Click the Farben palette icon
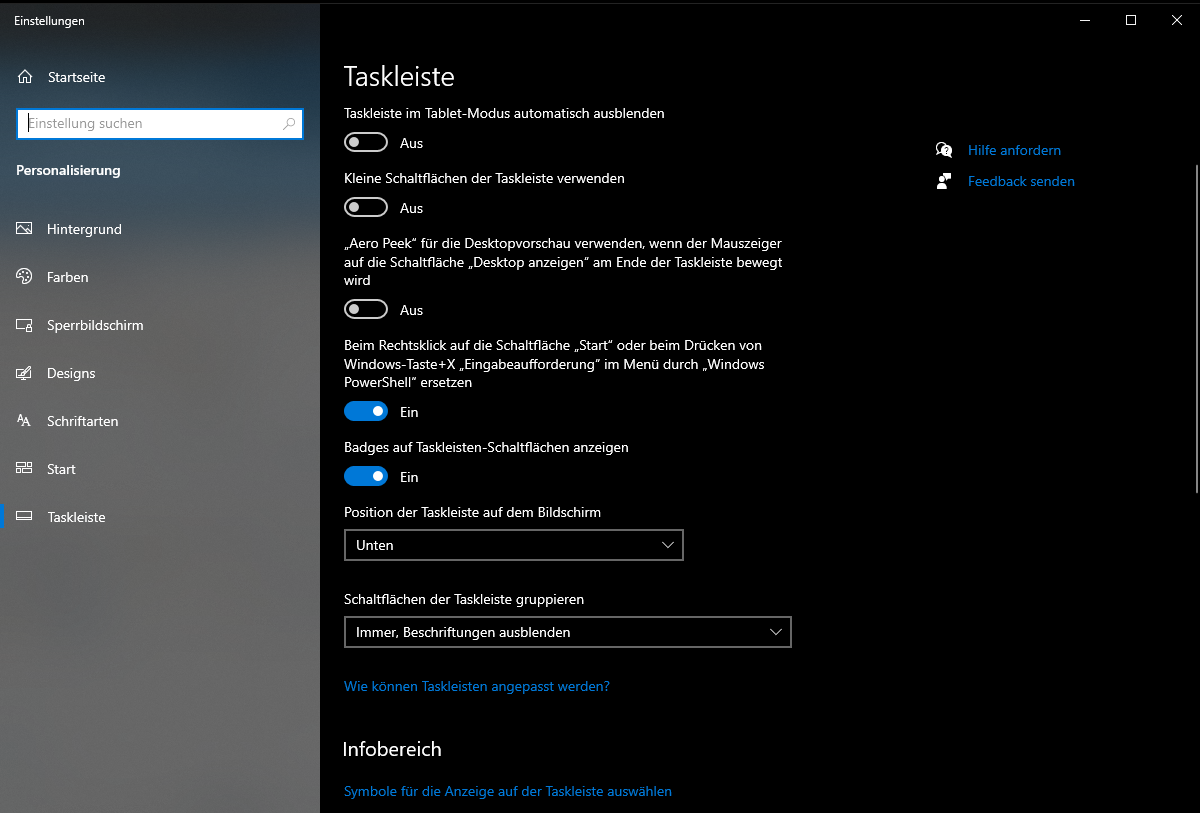Image resolution: width=1200 pixels, height=813 pixels. click(25, 277)
